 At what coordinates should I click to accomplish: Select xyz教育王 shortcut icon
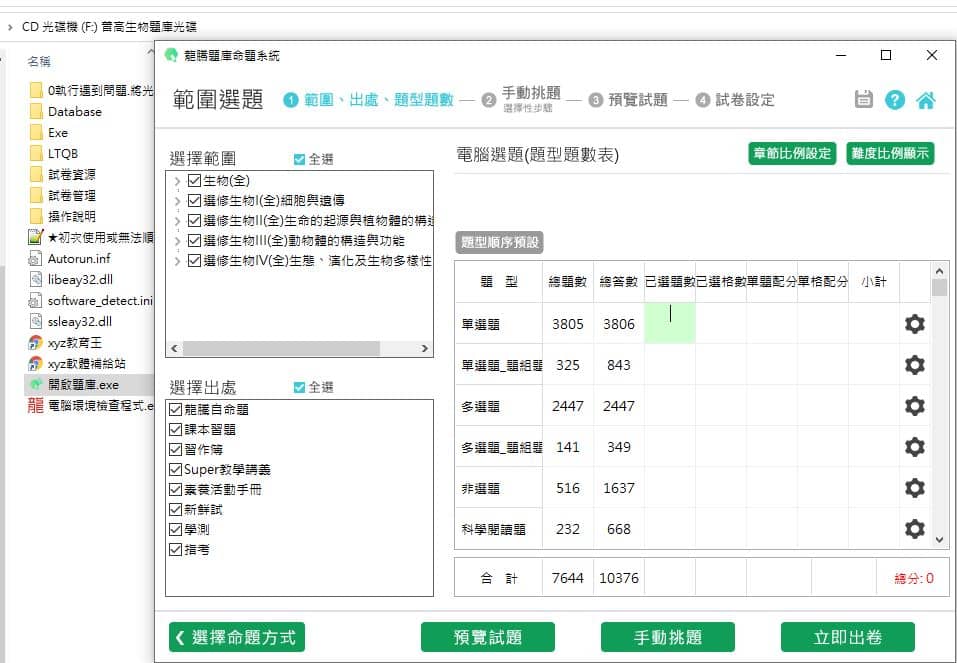point(35,342)
